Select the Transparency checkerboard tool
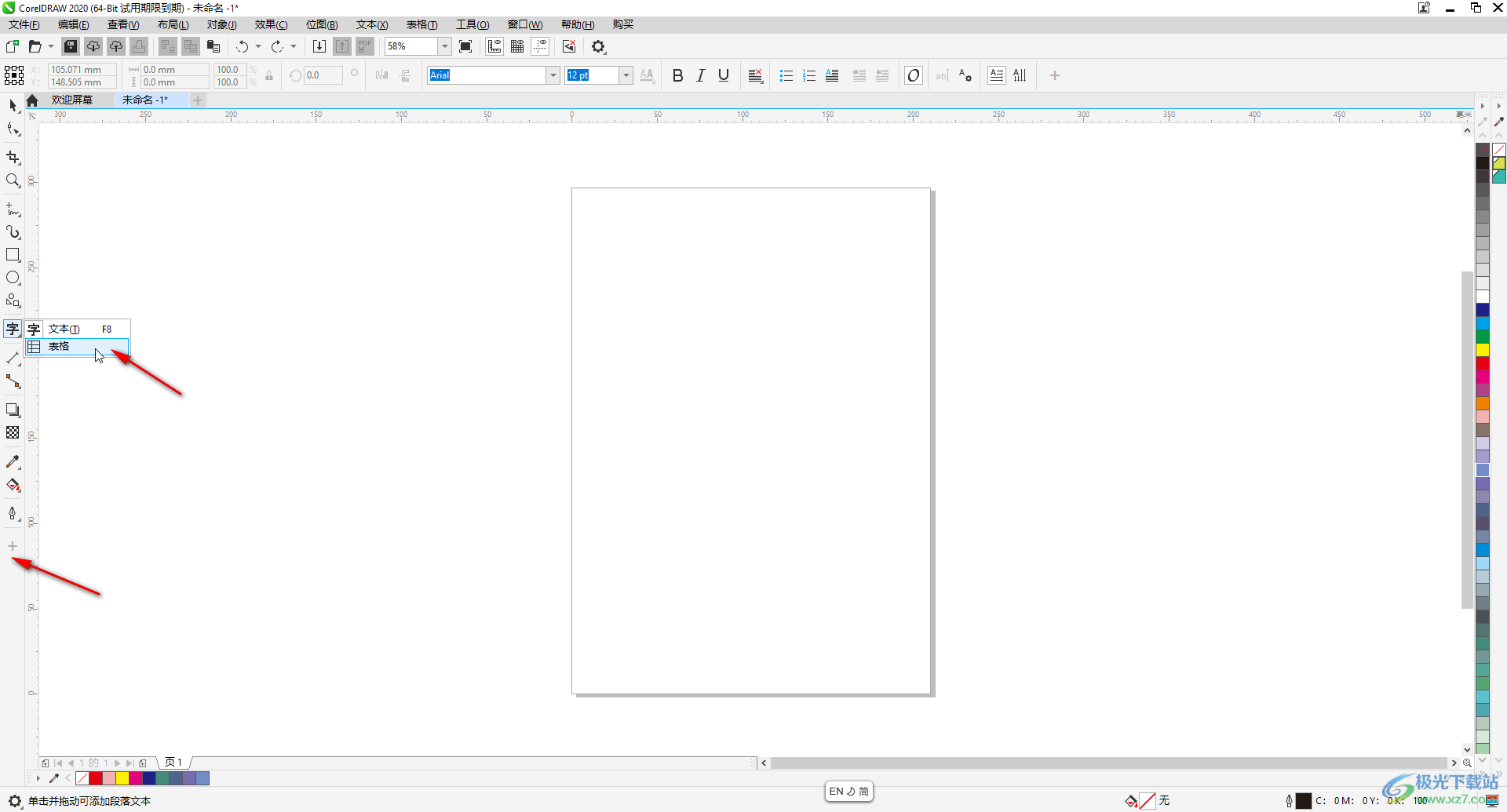This screenshot has width=1507, height=812. [x=13, y=432]
